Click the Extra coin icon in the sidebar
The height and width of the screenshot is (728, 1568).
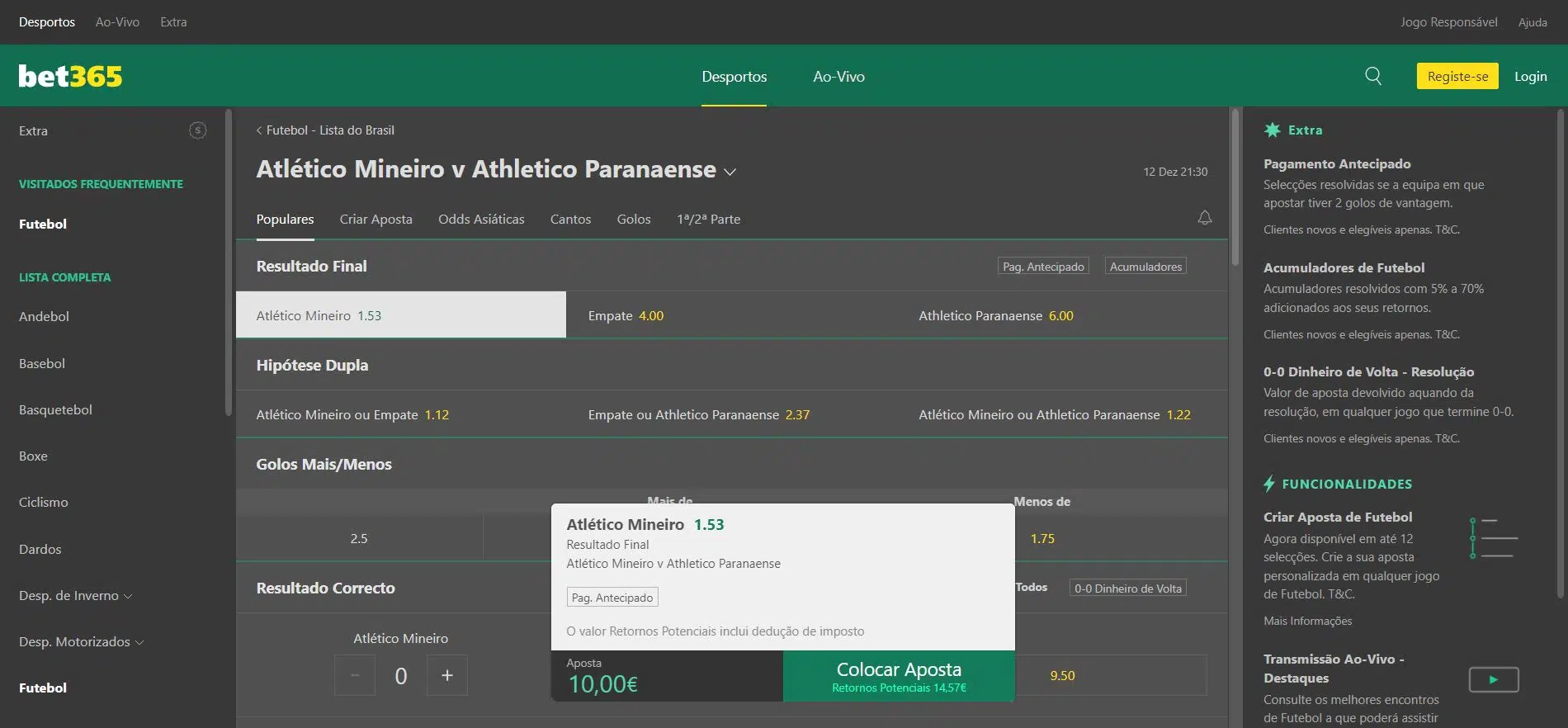(197, 130)
